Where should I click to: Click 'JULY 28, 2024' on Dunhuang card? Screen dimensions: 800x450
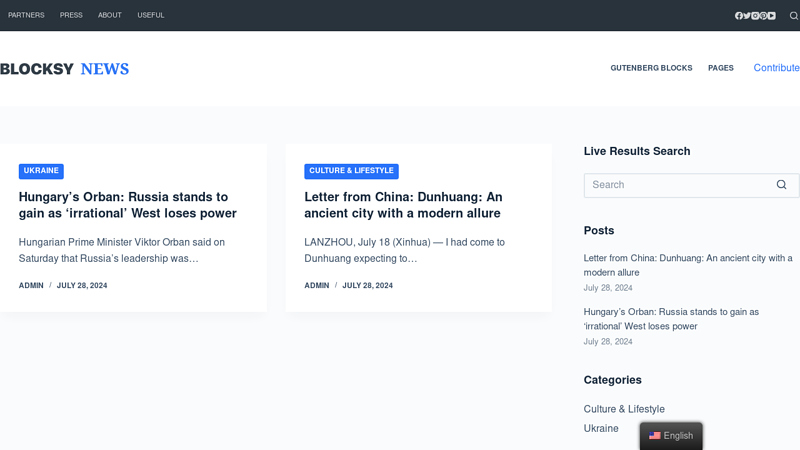click(x=368, y=286)
